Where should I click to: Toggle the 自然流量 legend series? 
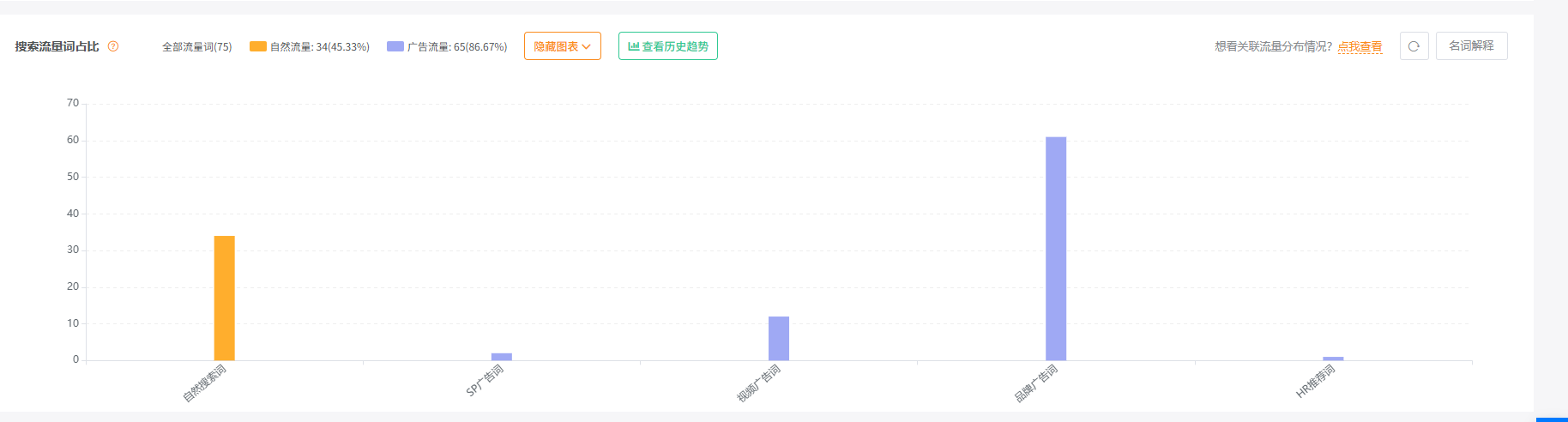click(x=310, y=46)
